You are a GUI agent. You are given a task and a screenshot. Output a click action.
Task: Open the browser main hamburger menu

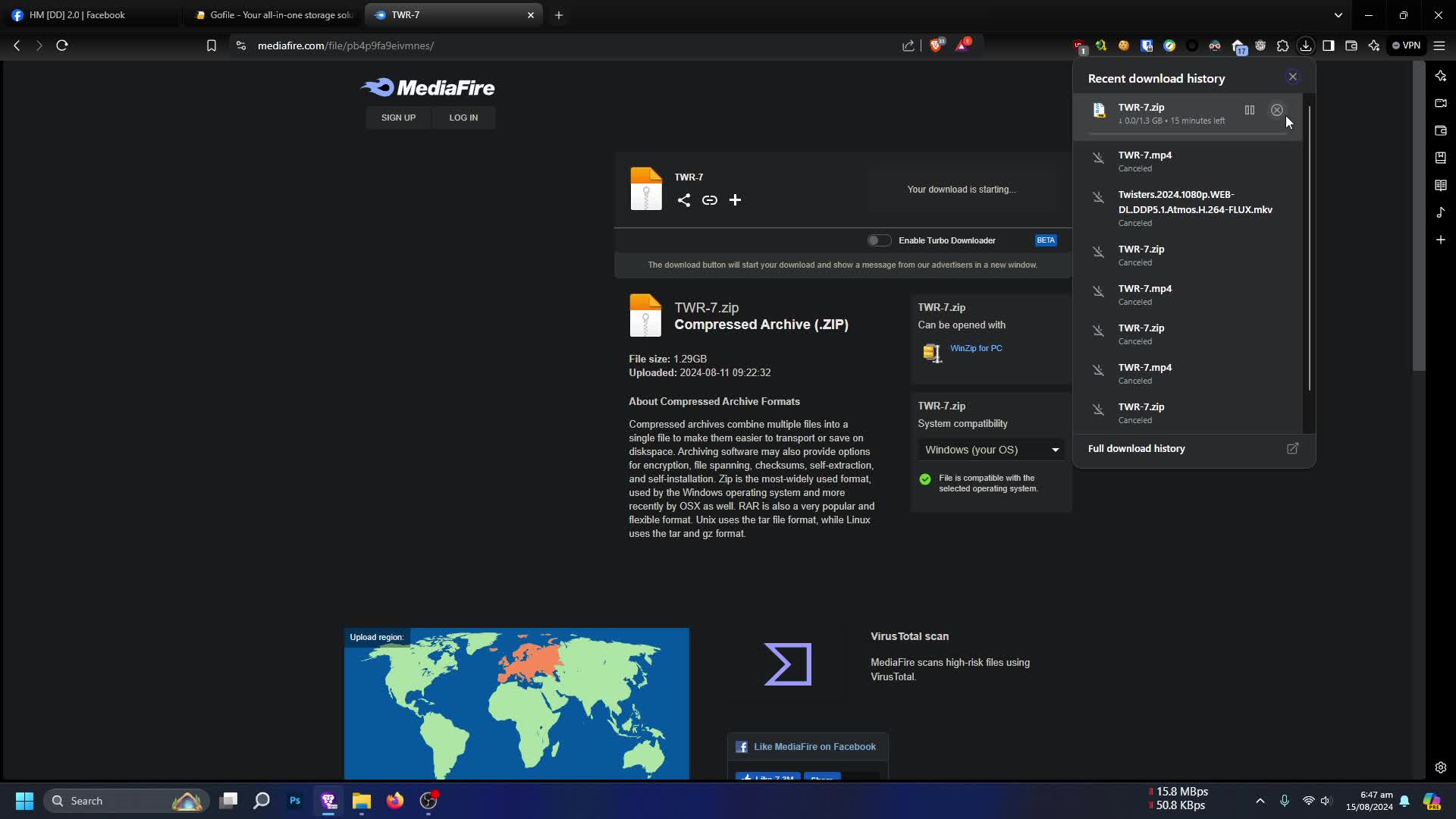tap(1439, 45)
